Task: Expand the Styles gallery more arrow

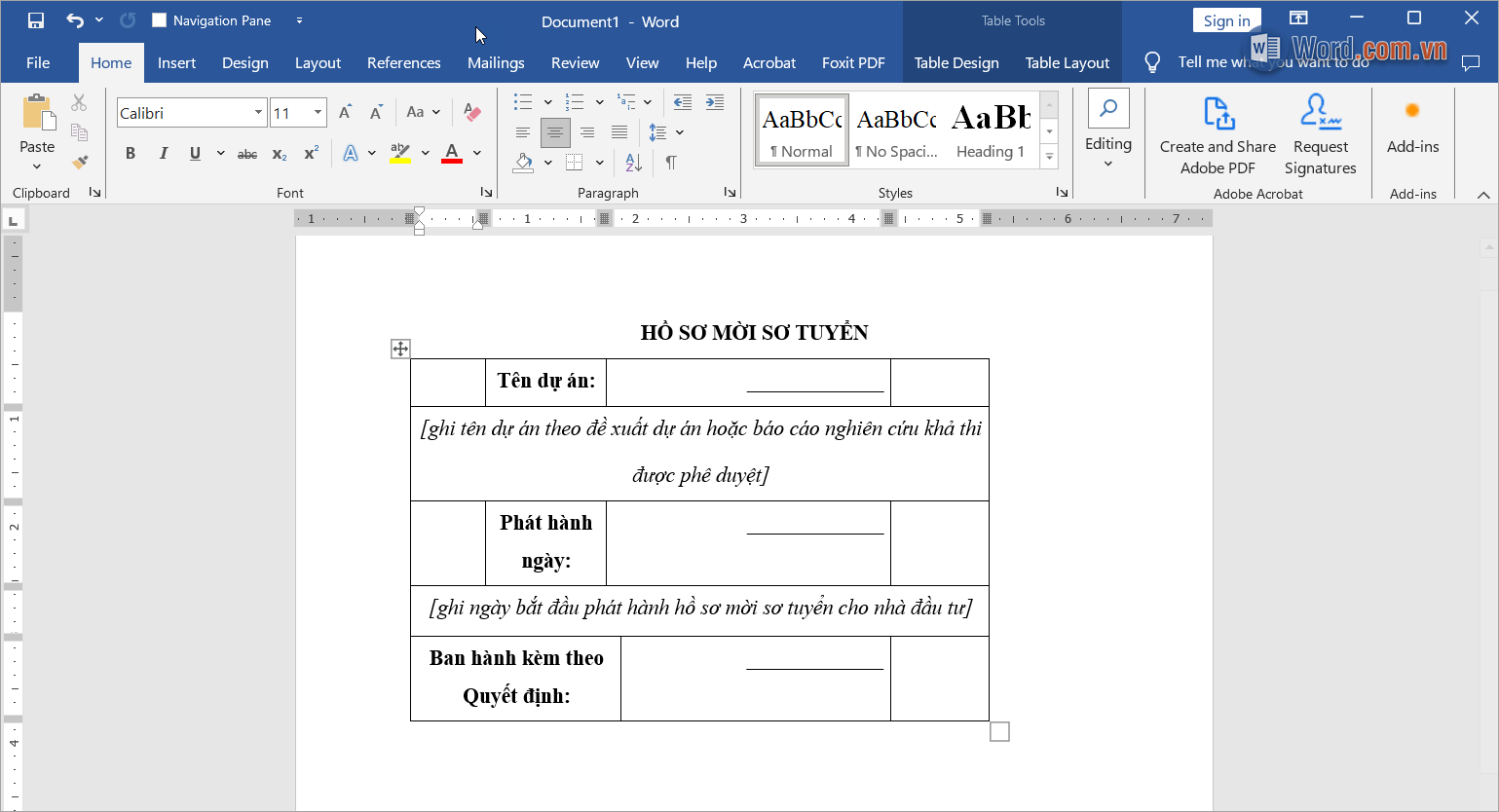Action: coord(1049,156)
